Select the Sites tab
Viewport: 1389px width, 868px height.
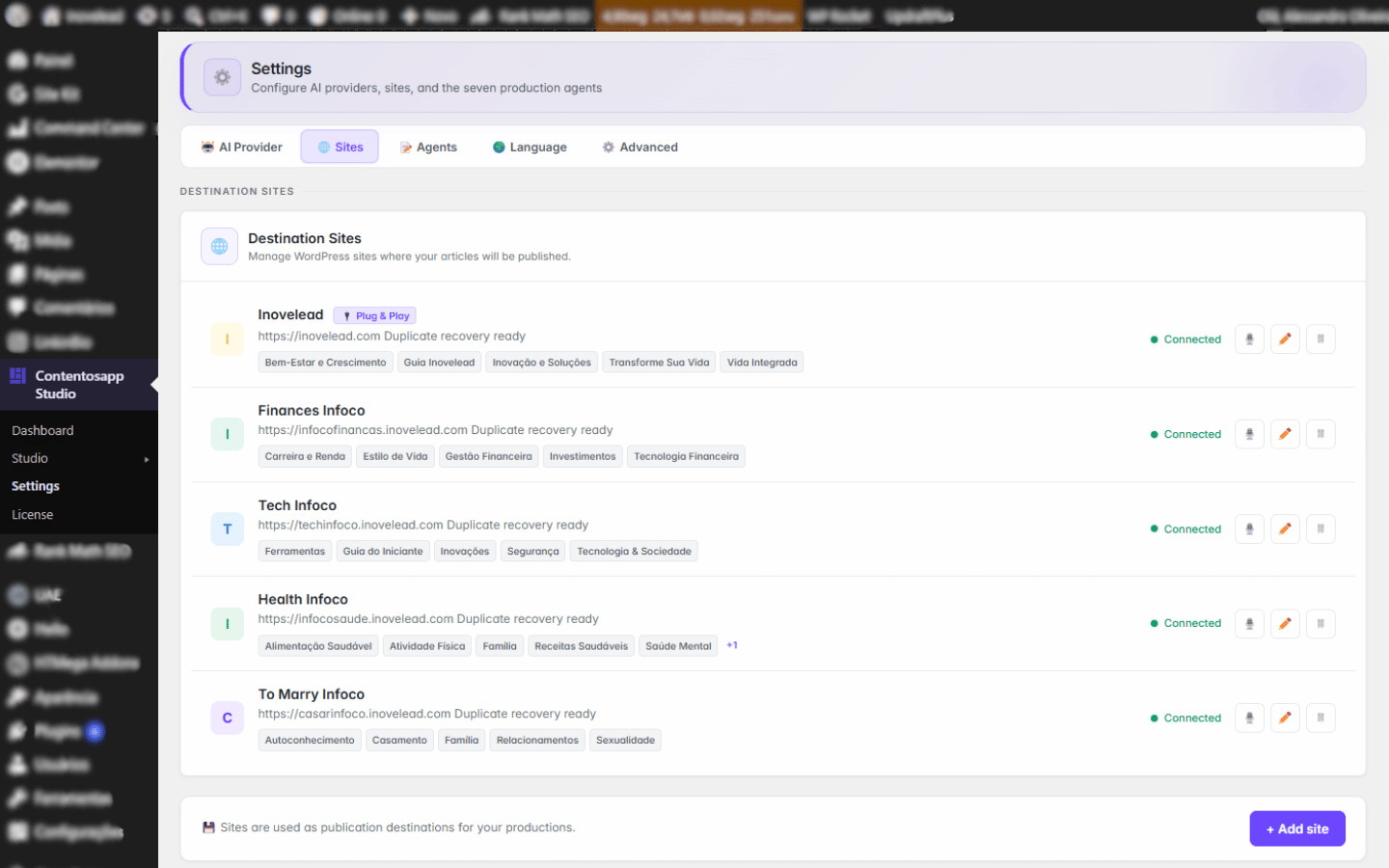pyautogui.click(x=340, y=147)
